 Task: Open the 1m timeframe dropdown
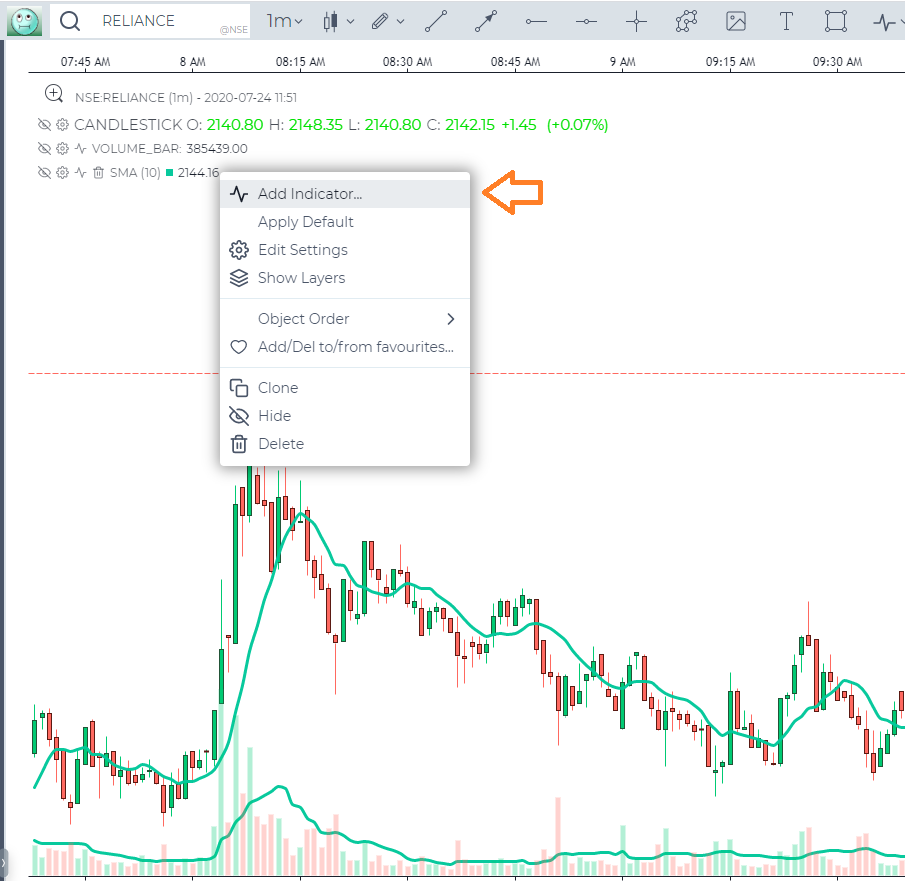pos(284,21)
